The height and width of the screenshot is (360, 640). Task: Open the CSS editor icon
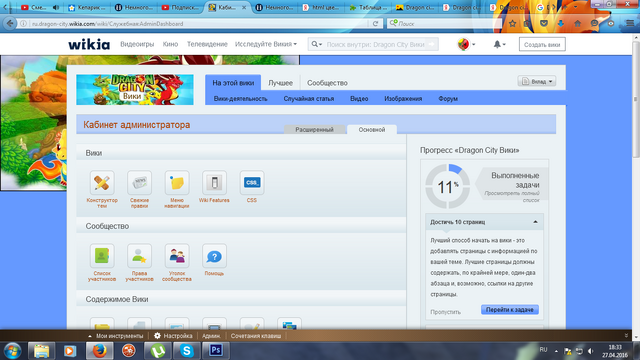(x=252, y=183)
